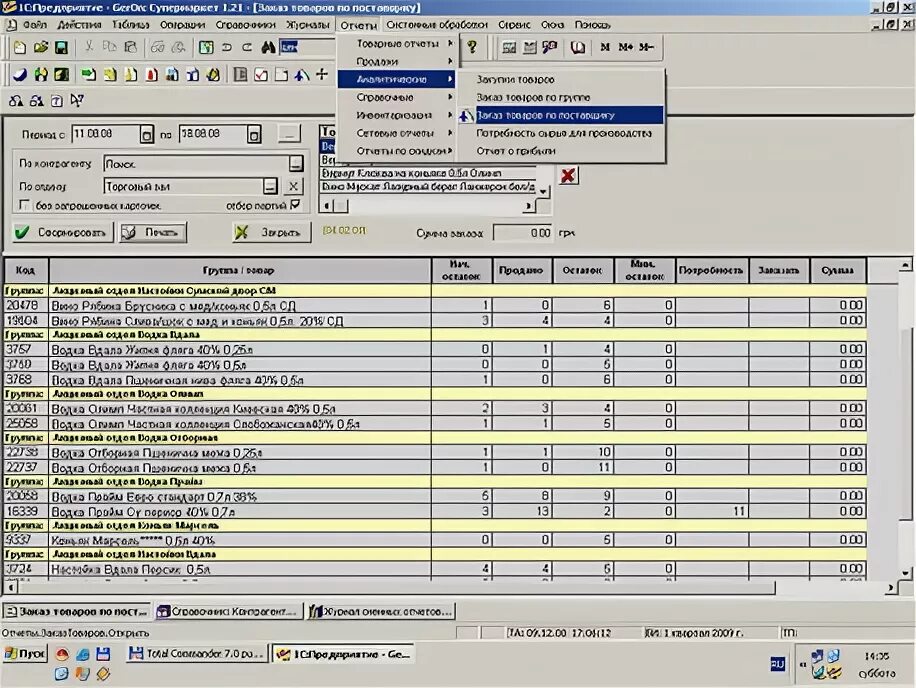Click the yellow question mark Help icon
The image size is (916, 688).
click(472, 47)
